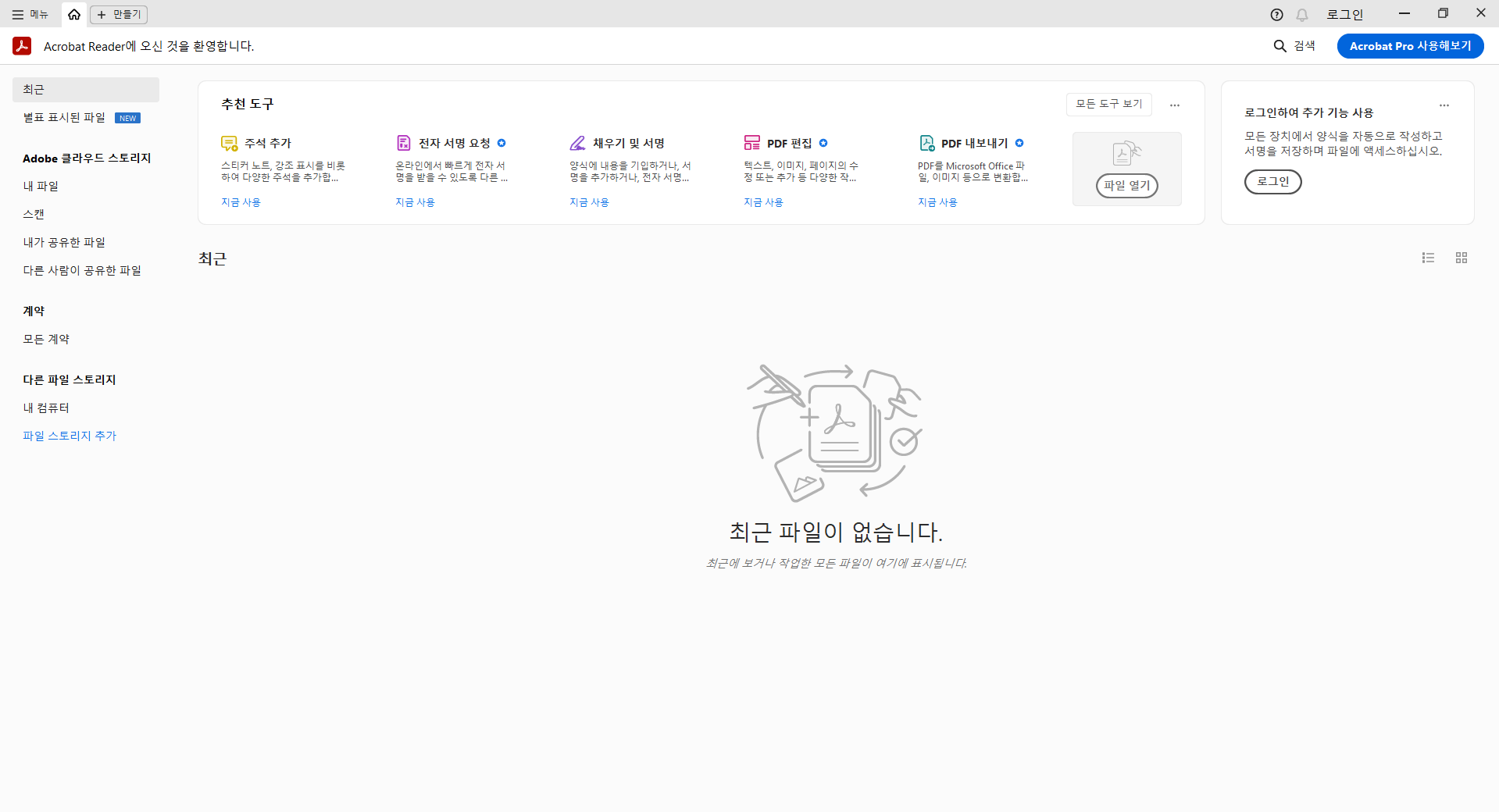
Task: Click the PDF 내보내기 icon
Action: pos(926,143)
